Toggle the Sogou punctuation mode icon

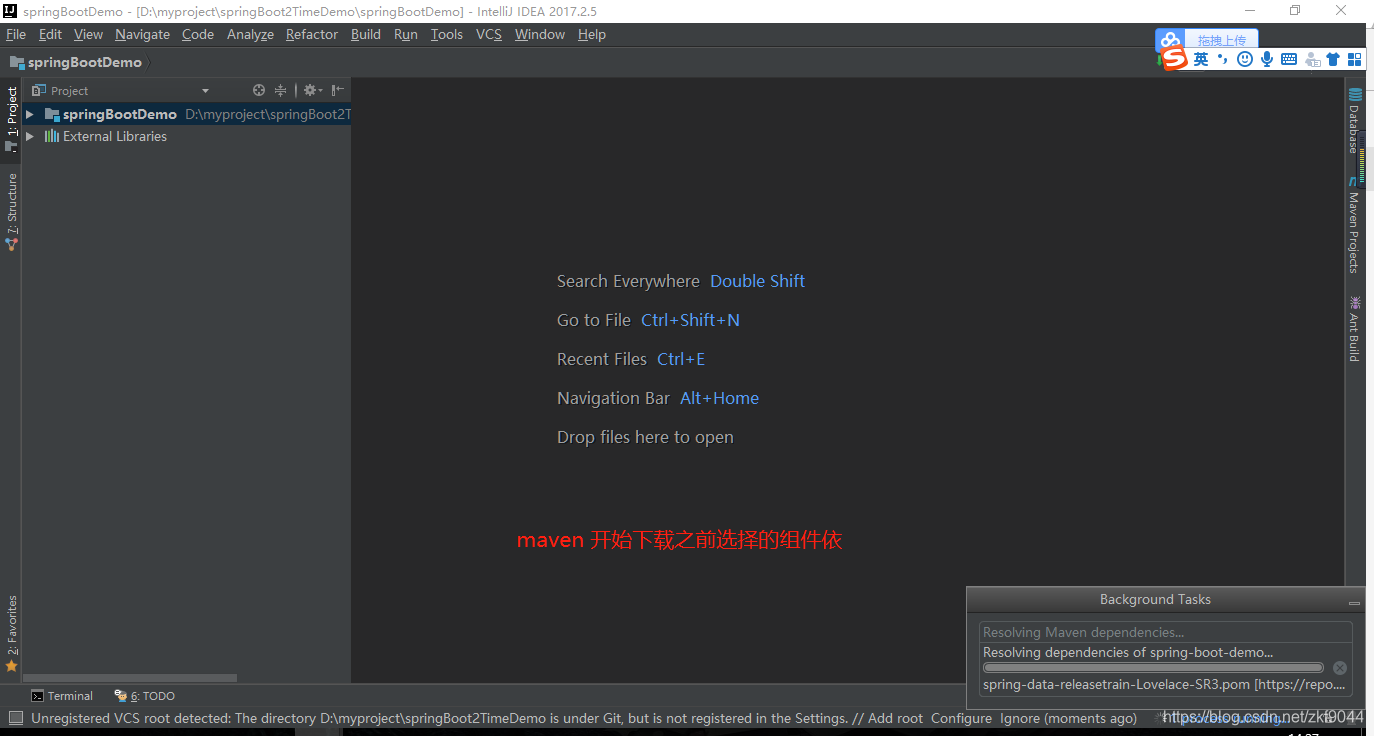coord(1223,59)
